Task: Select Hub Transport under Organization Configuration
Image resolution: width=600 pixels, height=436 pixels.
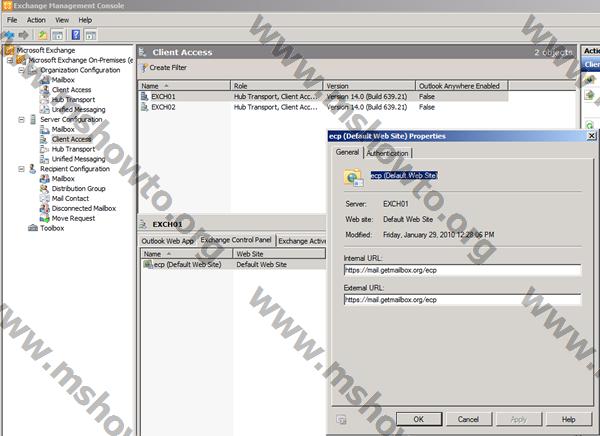Action: tap(73, 100)
